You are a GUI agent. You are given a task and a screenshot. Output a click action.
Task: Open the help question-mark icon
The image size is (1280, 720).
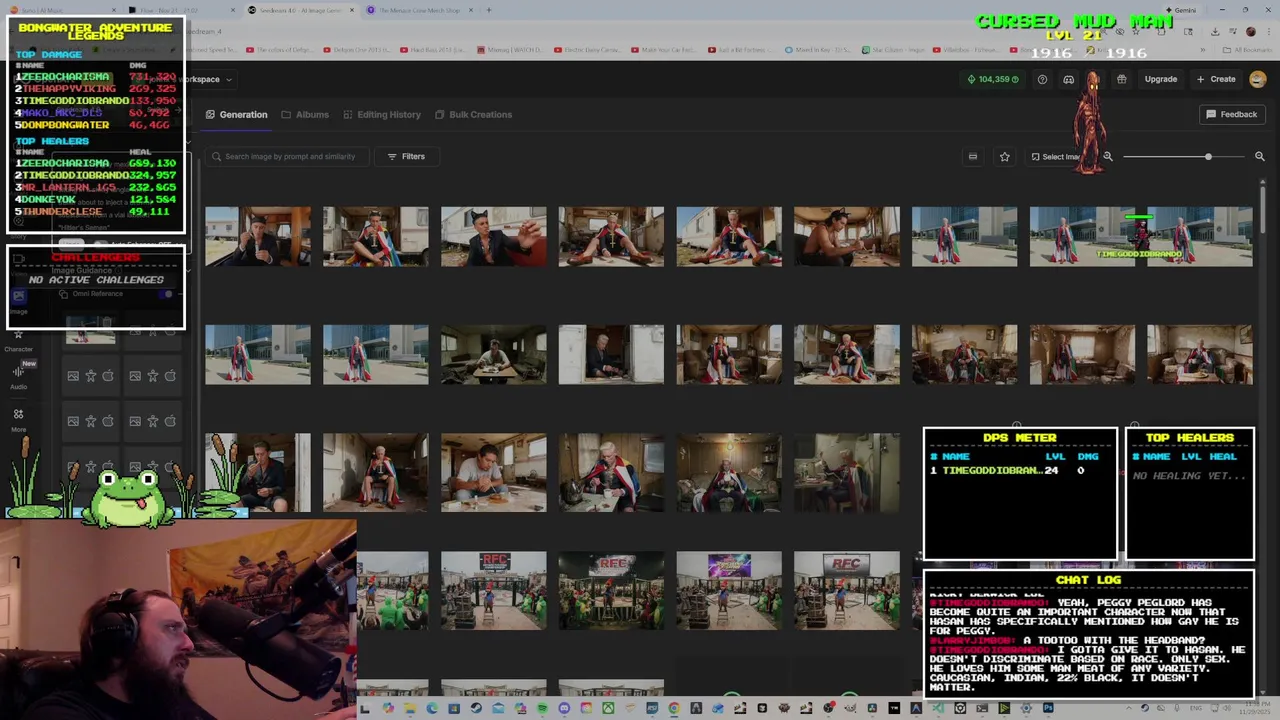point(1042,79)
